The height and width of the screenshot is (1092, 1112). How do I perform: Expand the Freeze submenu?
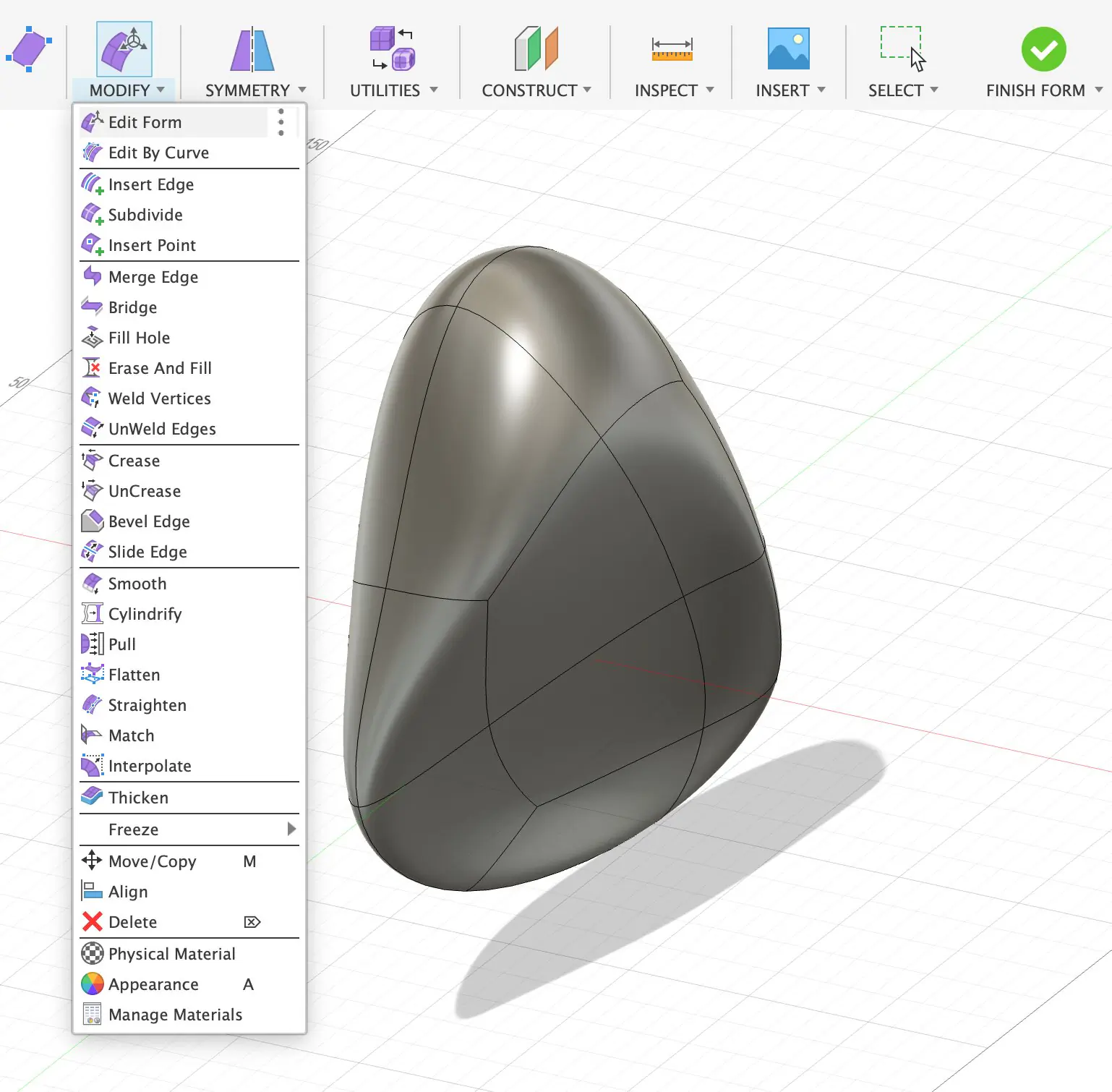click(x=133, y=829)
